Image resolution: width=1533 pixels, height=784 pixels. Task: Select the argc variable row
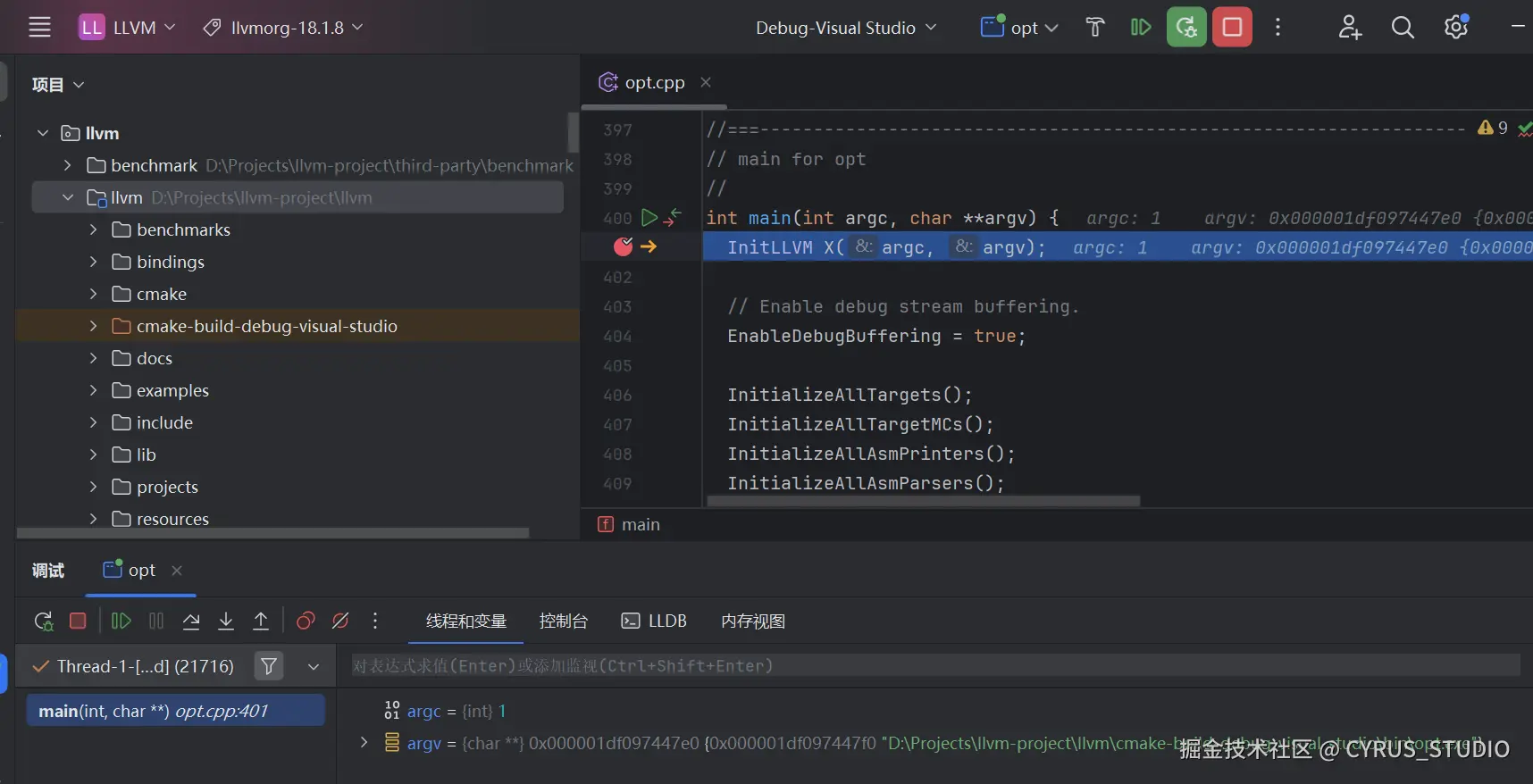934,711
